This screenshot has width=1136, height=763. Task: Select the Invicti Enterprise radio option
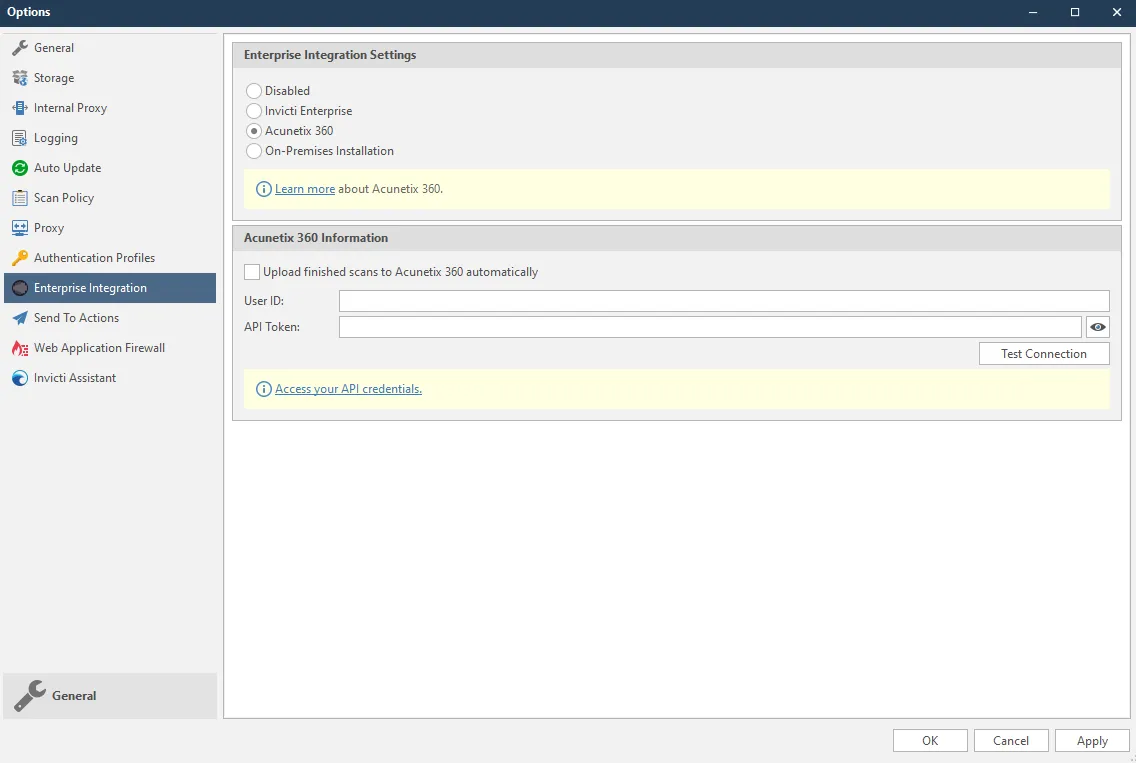254,111
